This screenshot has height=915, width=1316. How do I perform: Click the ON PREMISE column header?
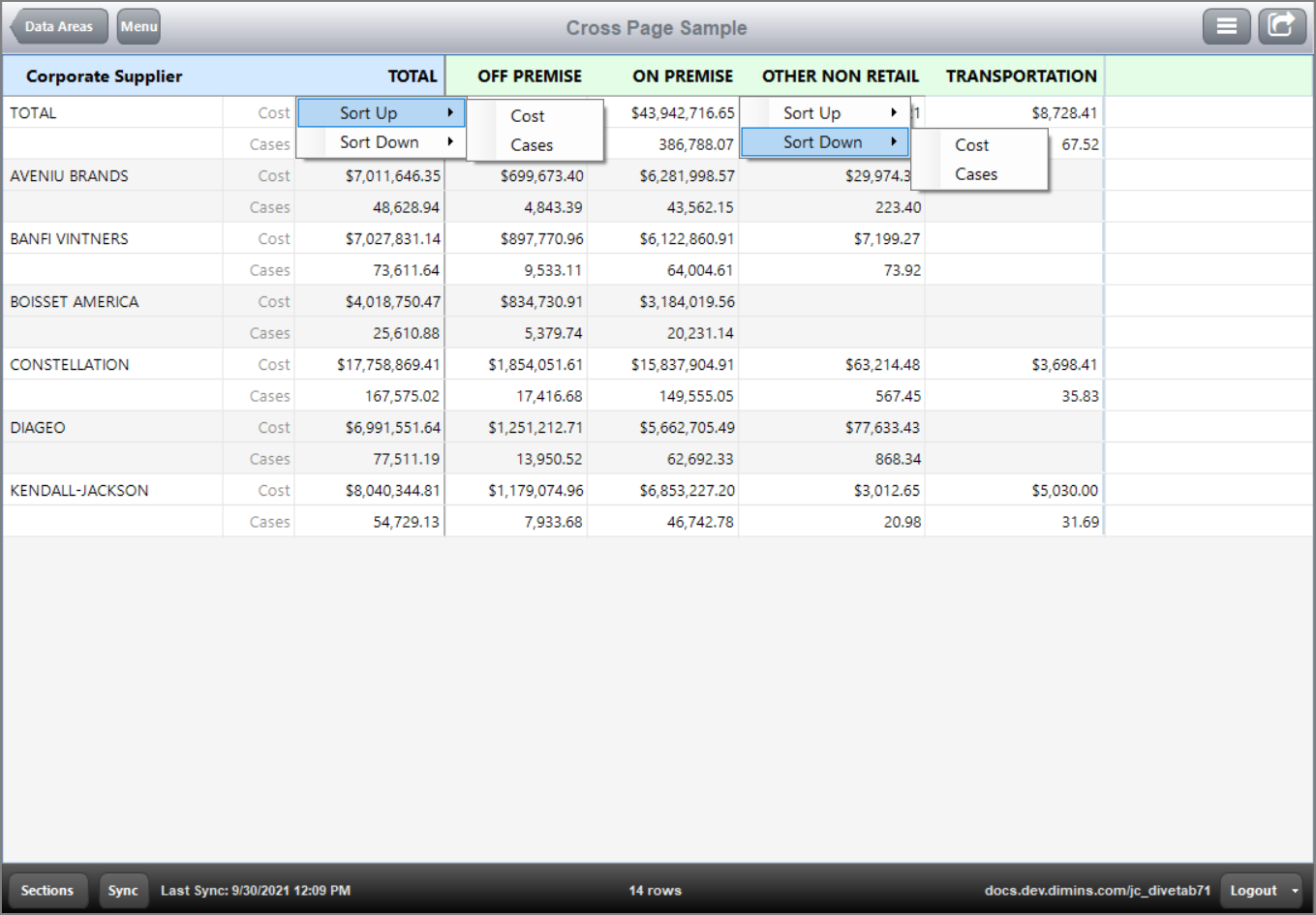[683, 76]
